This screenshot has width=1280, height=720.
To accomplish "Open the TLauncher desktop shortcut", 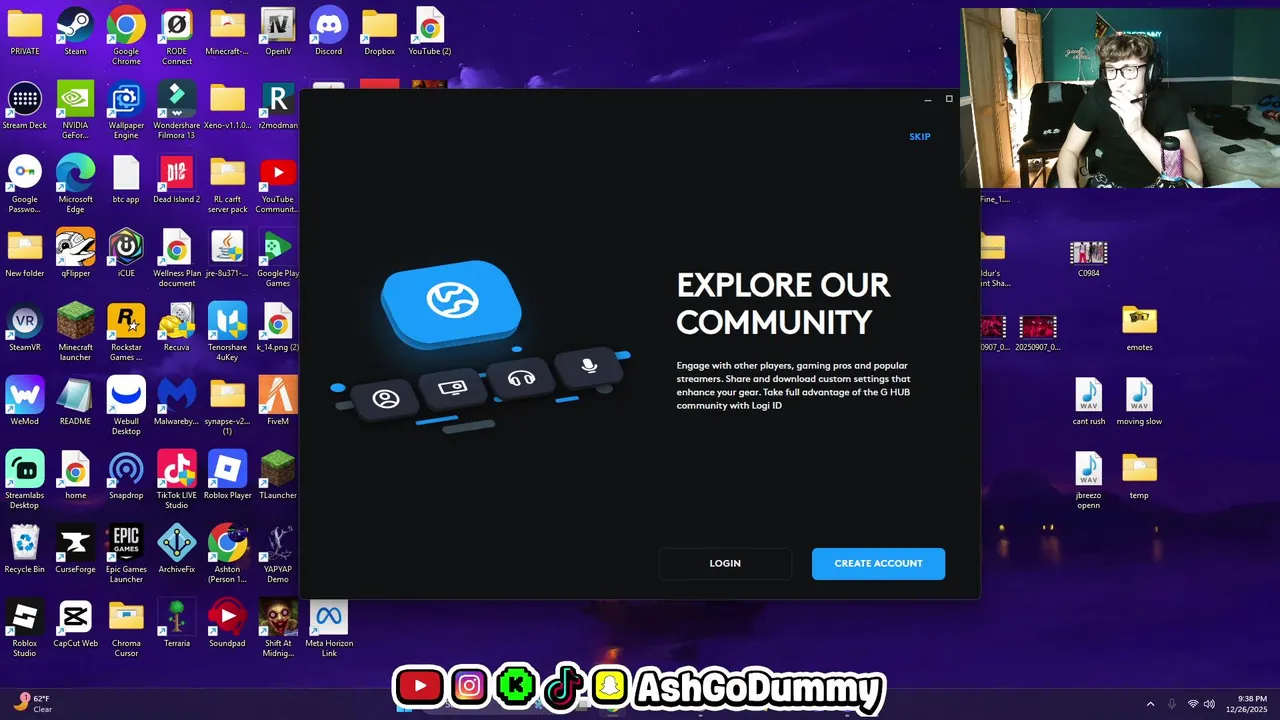I will point(278,475).
